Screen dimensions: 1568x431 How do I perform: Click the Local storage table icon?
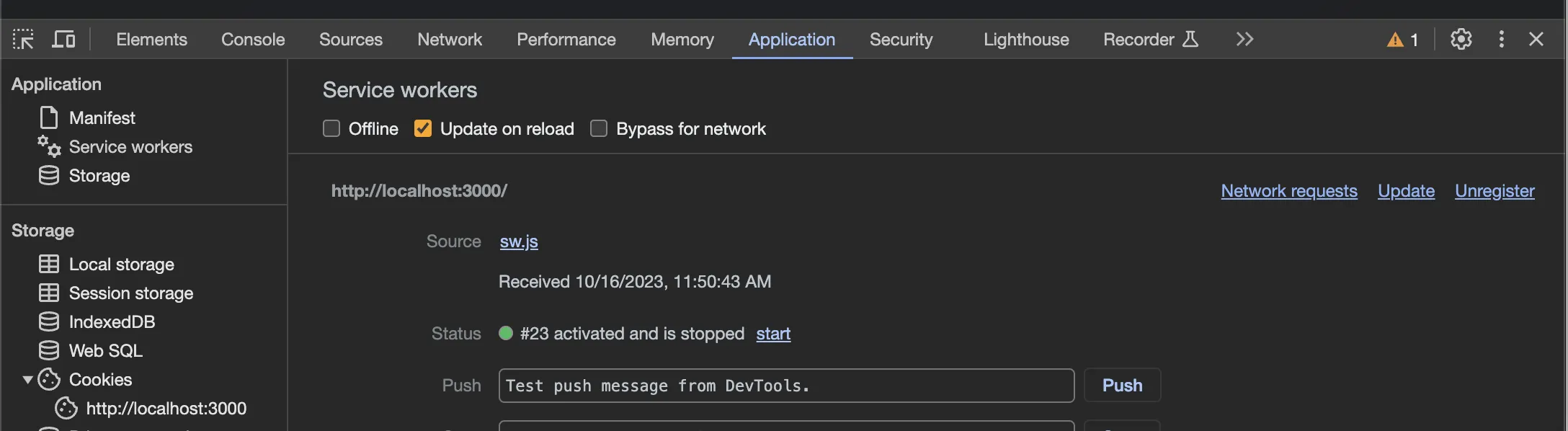coord(48,264)
